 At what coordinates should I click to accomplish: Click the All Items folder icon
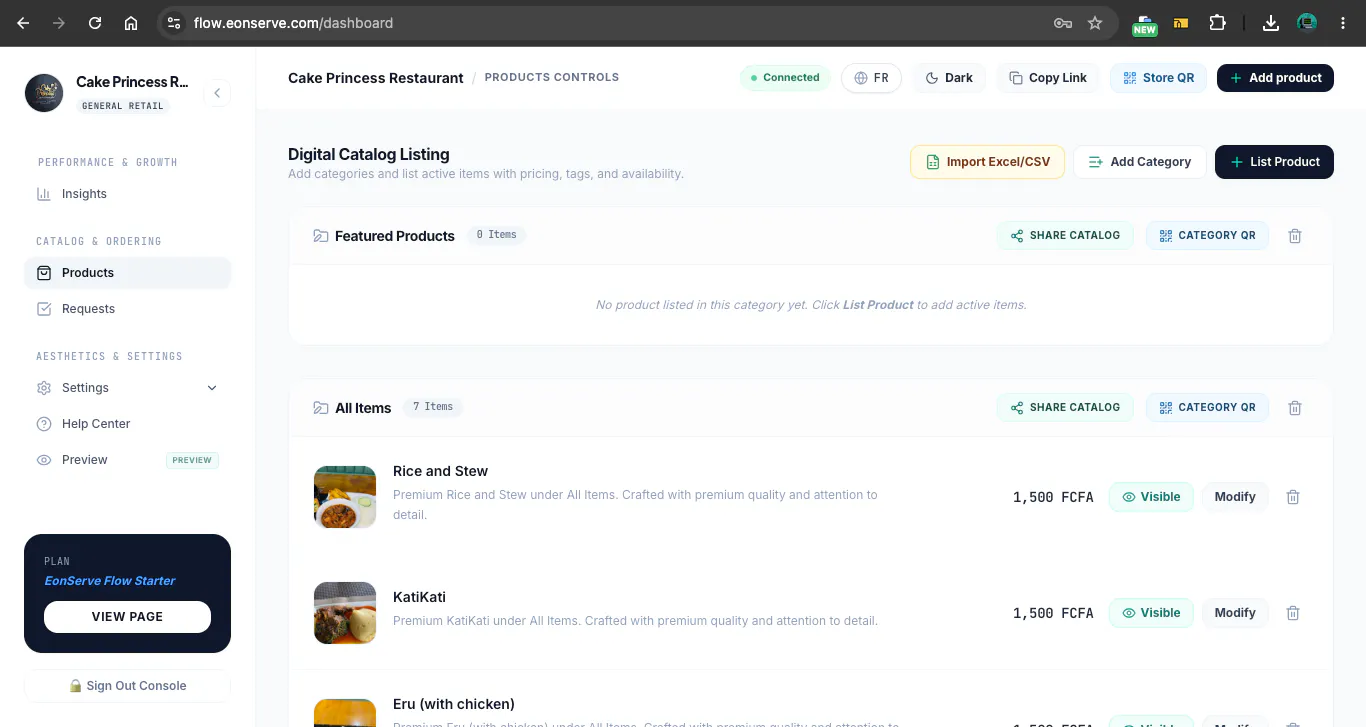click(x=321, y=408)
